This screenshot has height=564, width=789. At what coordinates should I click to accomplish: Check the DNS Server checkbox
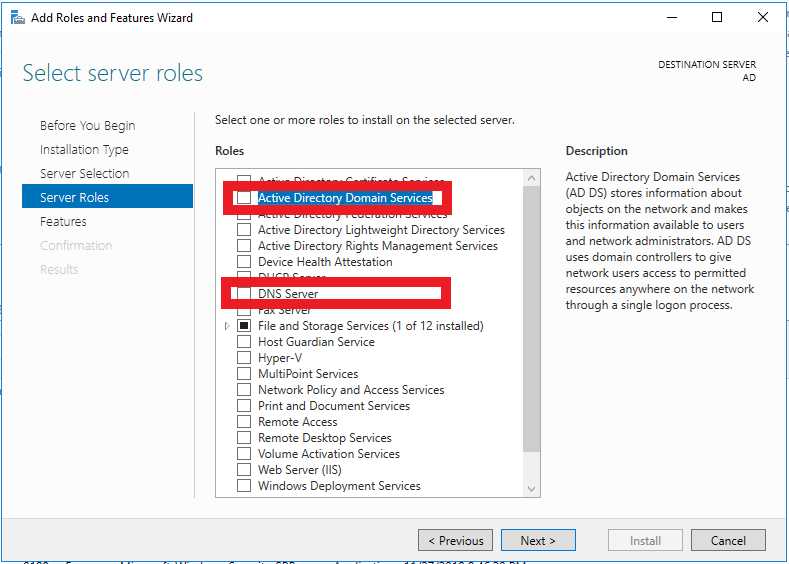tap(244, 293)
